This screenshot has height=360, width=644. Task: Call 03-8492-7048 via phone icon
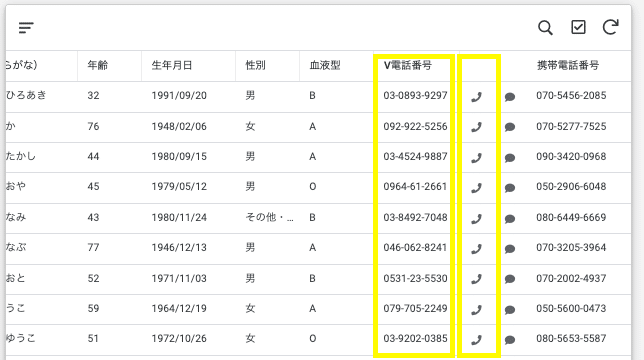coord(476,218)
